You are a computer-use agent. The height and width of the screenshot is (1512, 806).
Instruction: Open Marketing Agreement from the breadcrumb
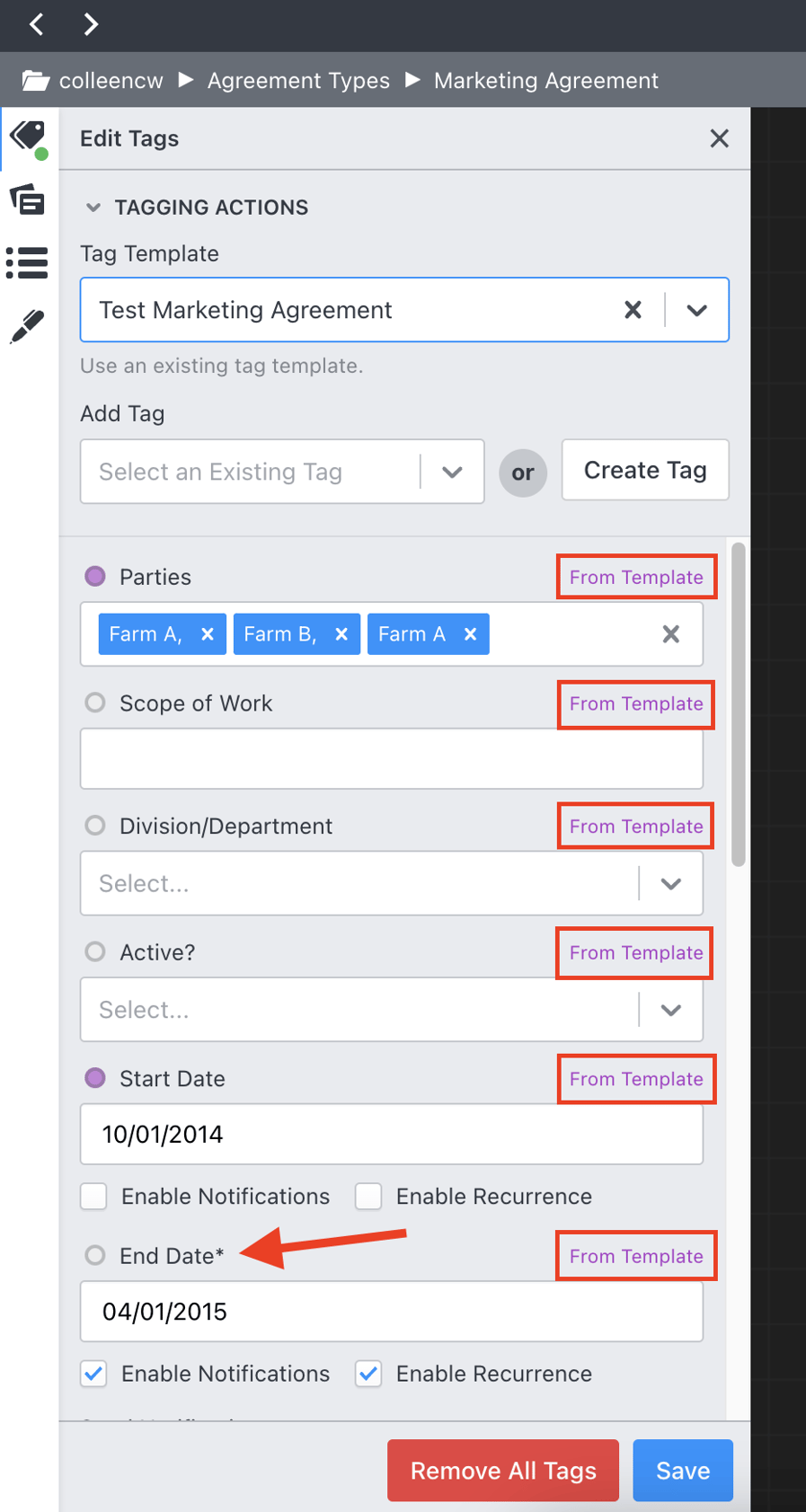(x=545, y=80)
